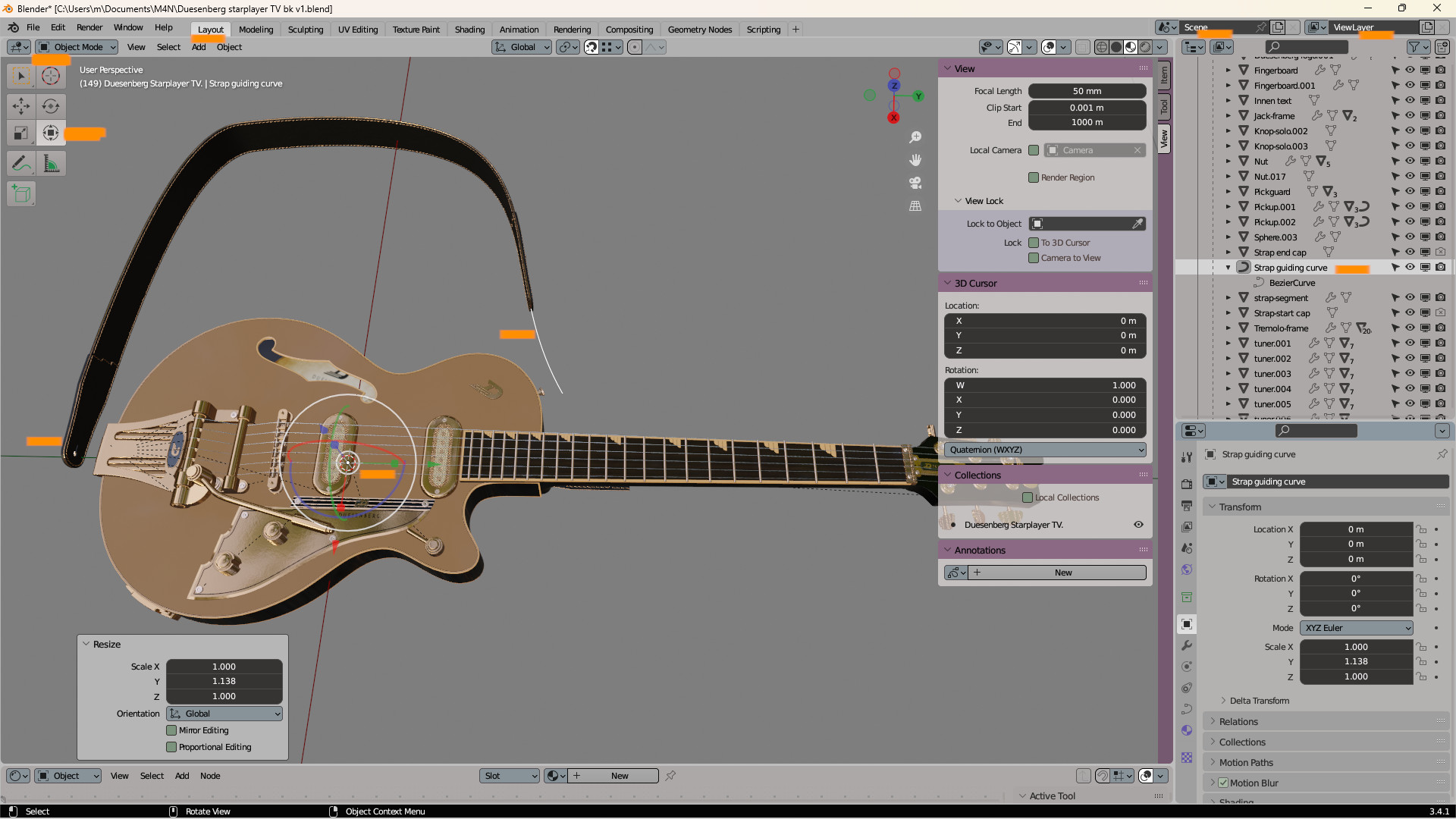Switch to the Sculpting workspace tab

click(305, 30)
